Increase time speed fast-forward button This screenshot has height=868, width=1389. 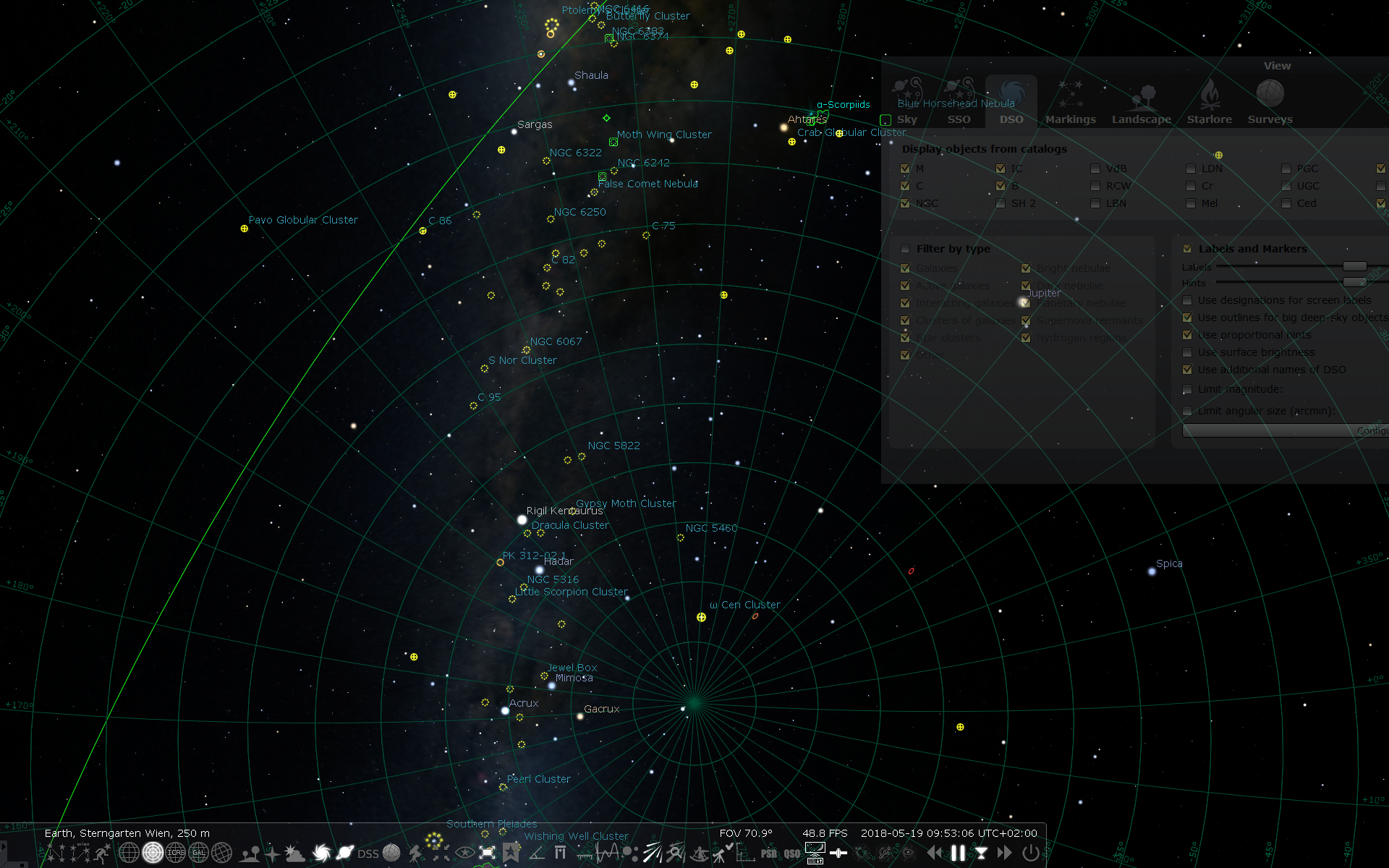[1004, 854]
